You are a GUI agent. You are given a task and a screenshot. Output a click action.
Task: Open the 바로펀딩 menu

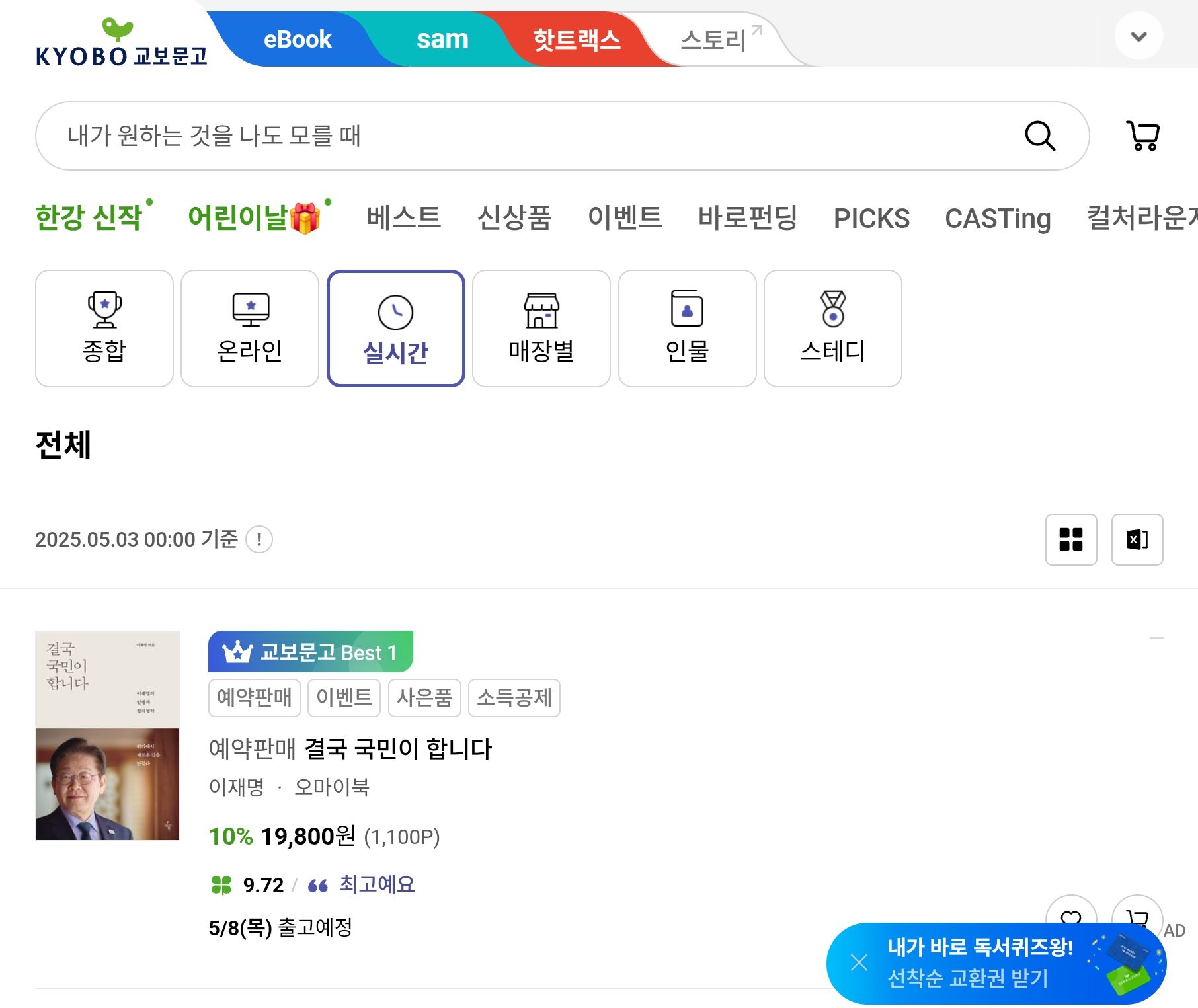click(748, 217)
